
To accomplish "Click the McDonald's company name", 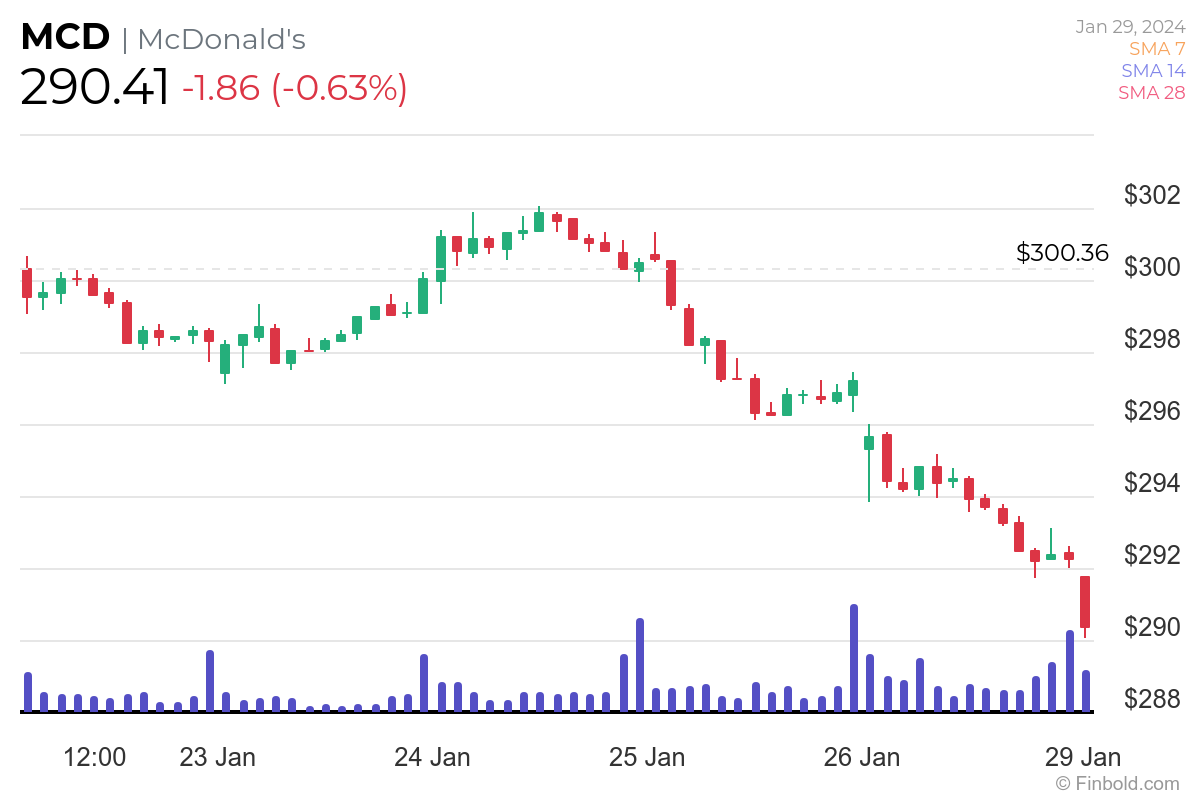I will [220, 40].
